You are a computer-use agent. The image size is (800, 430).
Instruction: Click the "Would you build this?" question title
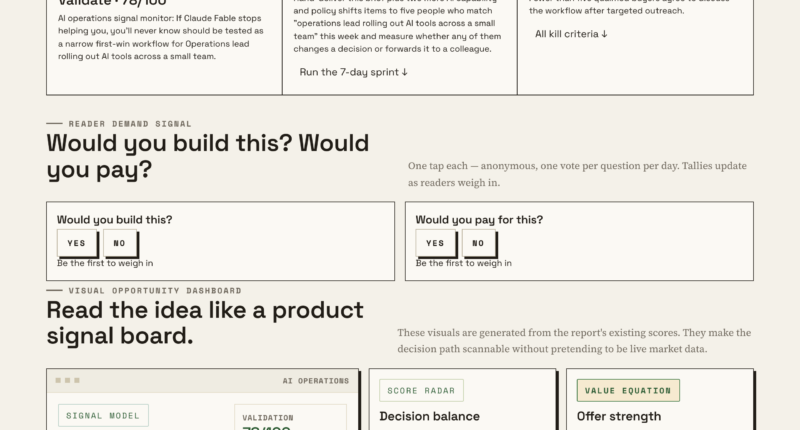(x=115, y=220)
